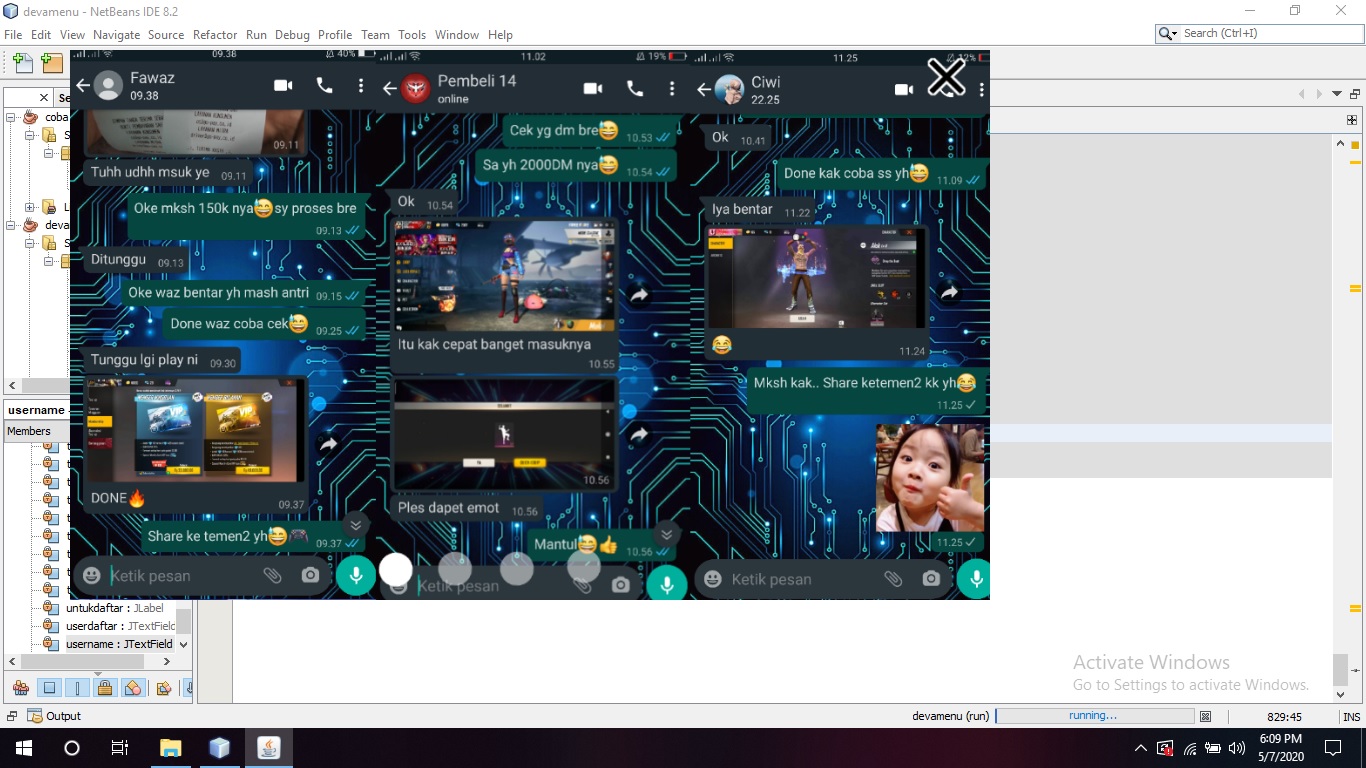Viewport: 1366px width, 768px height.
Task: Click the stop icon next to running progress
Action: [x=1206, y=716]
